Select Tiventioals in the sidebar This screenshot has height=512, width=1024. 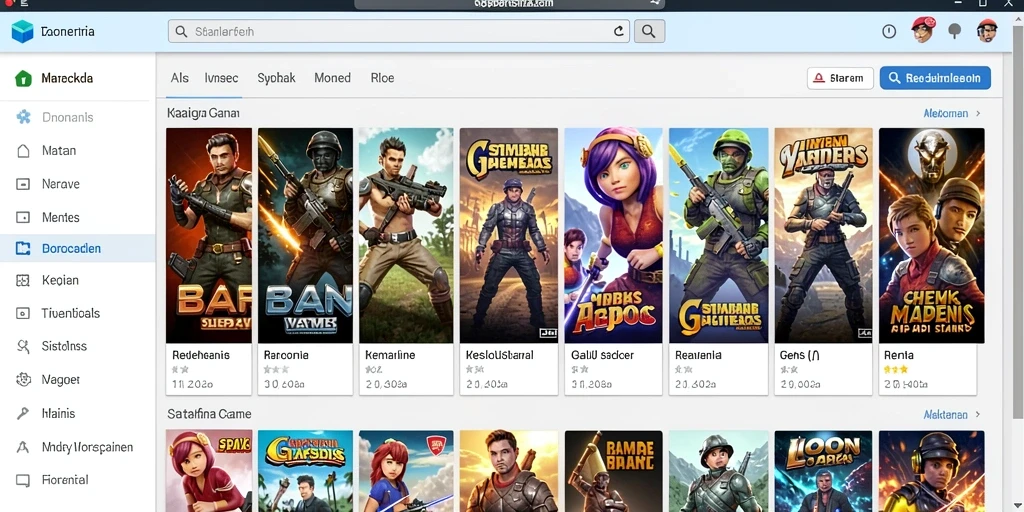pyautogui.click(x=71, y=313)
